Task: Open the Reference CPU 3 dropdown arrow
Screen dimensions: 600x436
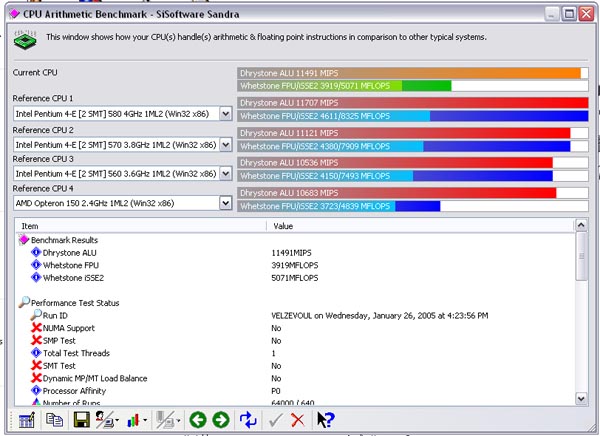Action: (226, 173)
